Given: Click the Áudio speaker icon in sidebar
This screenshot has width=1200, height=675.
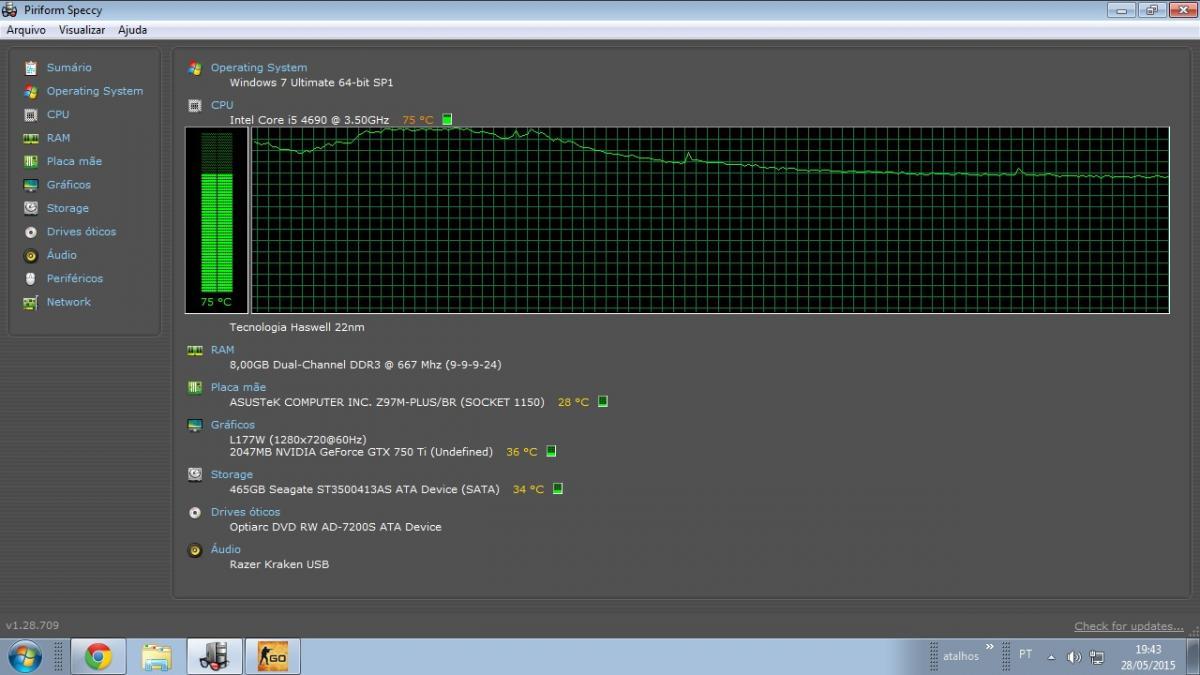Looking at the screenshot, I should pos(30,255).
